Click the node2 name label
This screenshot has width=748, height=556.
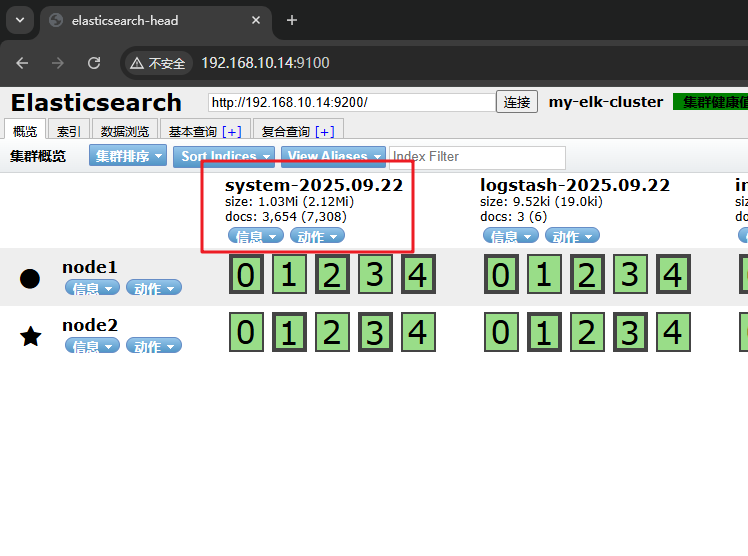(x=90, y=325)
